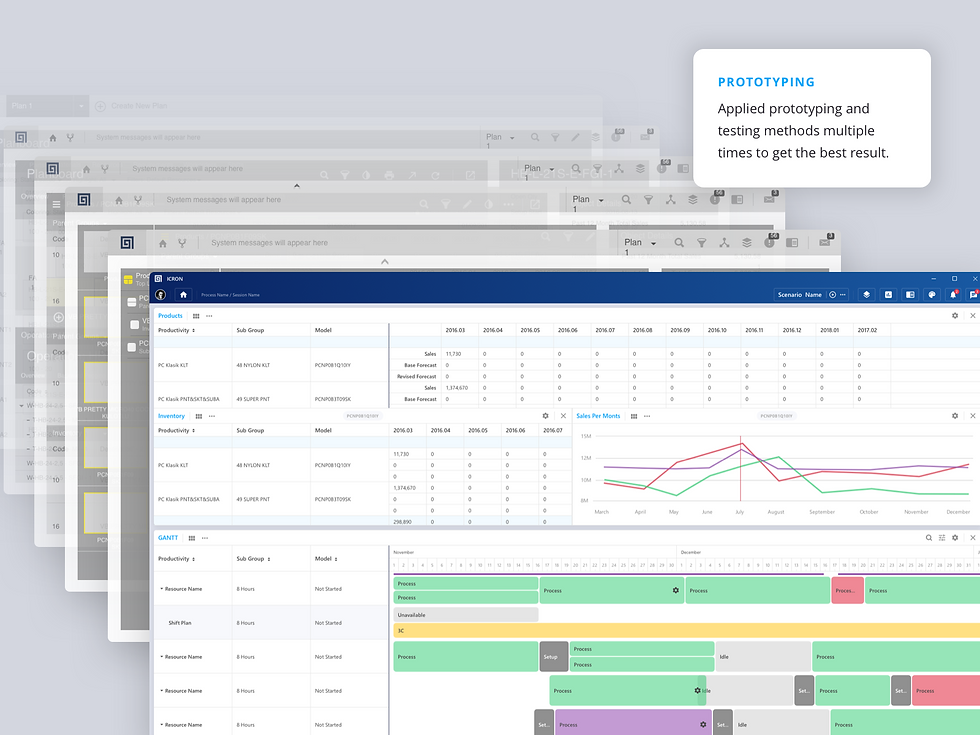Go to Home in ICRON window
The height and width of the screenshot is (735, 980).
pyautogui.click(x=183, y=294)
